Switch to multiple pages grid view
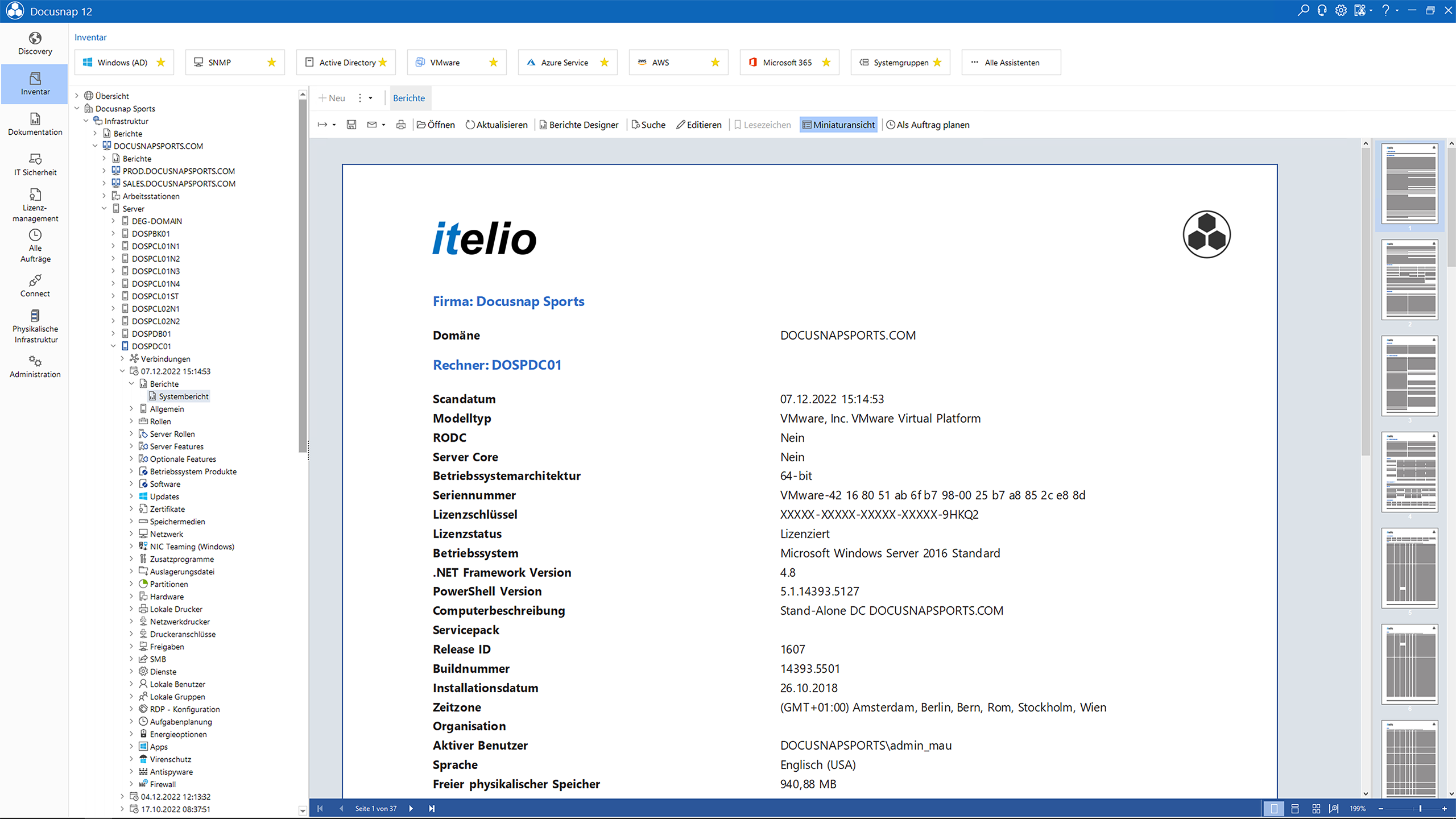 coord(1316,808)
